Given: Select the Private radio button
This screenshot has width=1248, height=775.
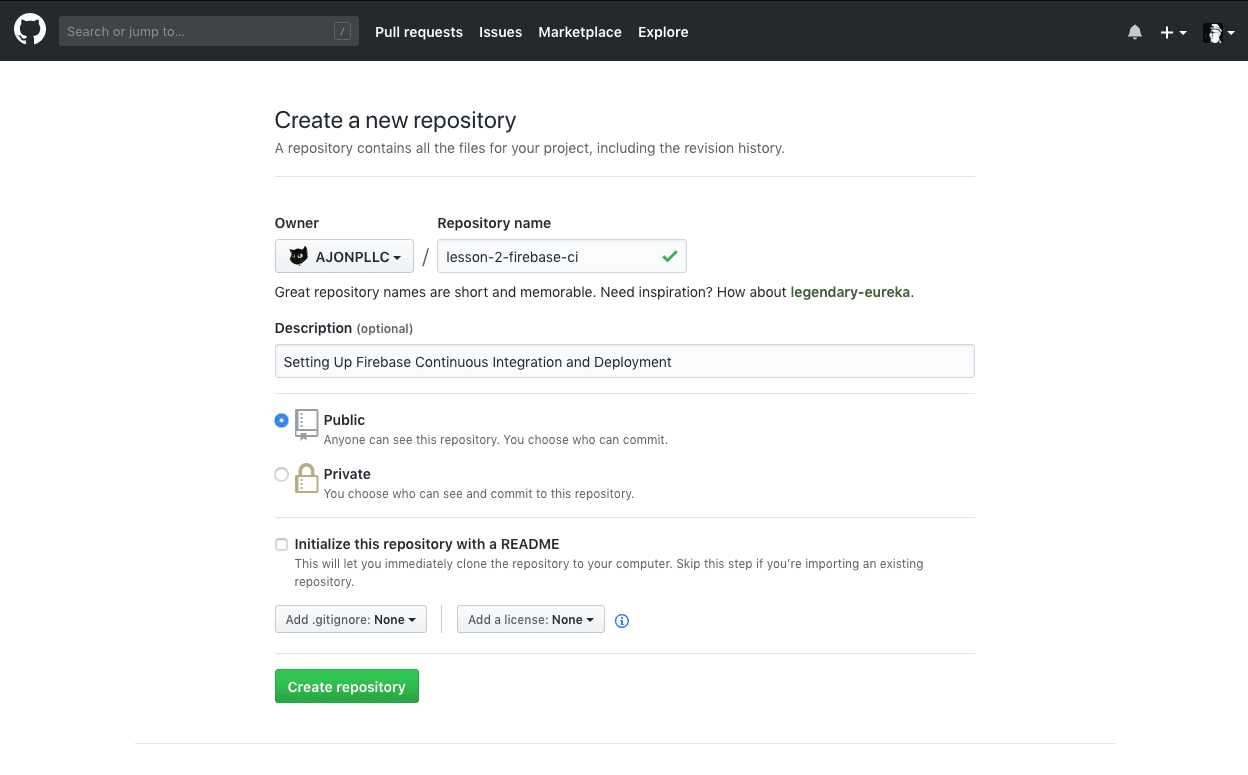Looking at the screenshot, I should pyautogui.click(x=282, y=475).
